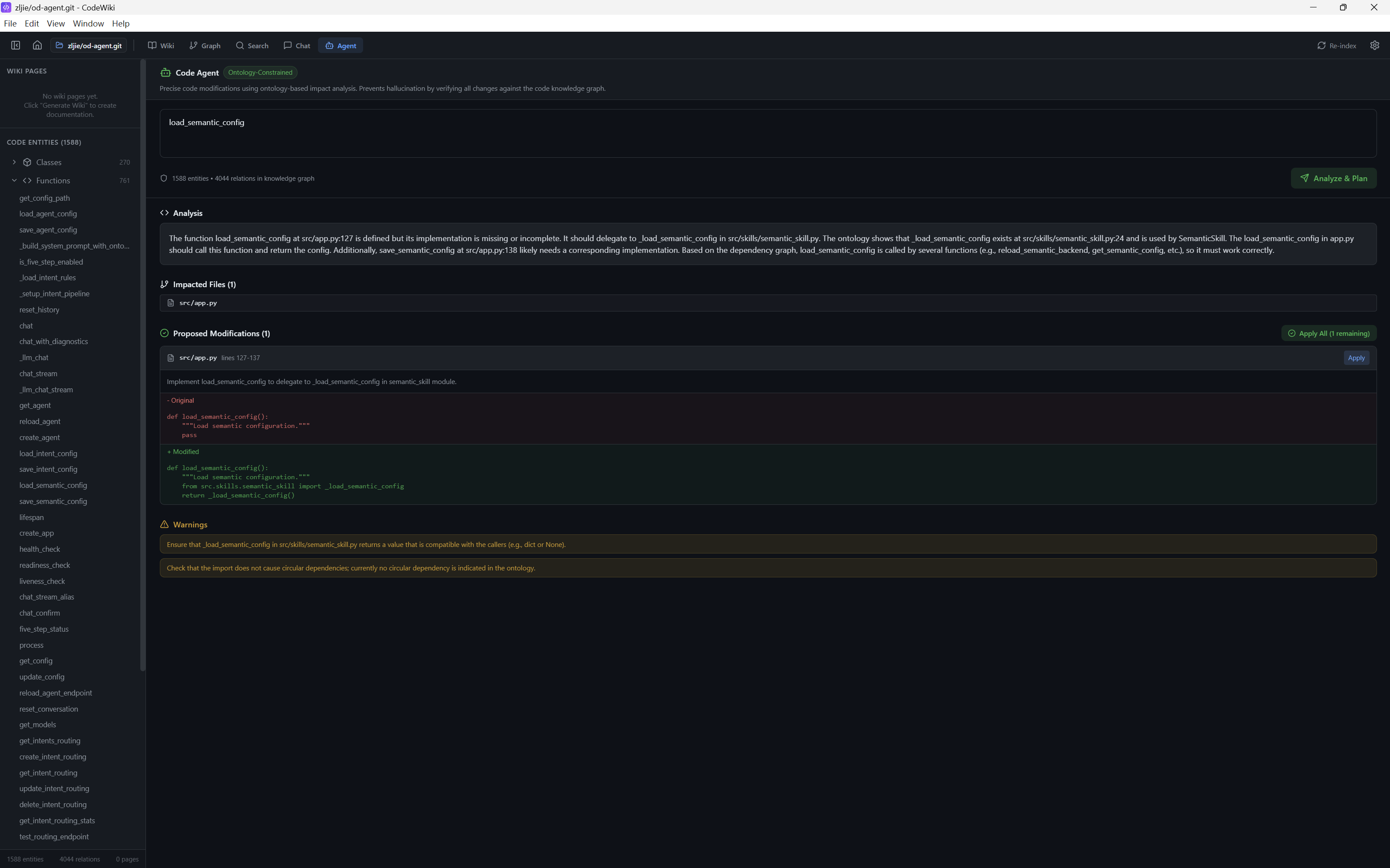The width and height of the screenshot is (1390, 868).
Task: Click the Code Agent robot icon
Action: (165, 72)
